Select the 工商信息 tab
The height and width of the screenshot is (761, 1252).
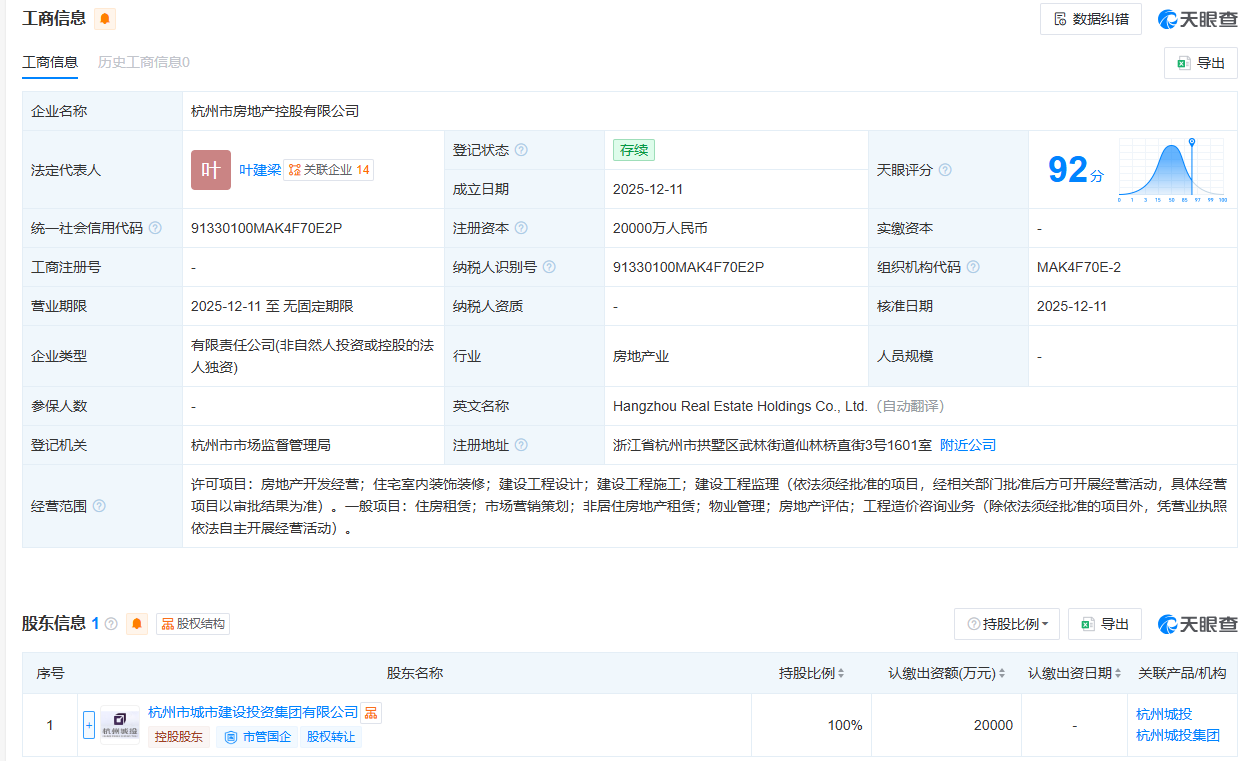pyautogui.click(x=49, y=62)
